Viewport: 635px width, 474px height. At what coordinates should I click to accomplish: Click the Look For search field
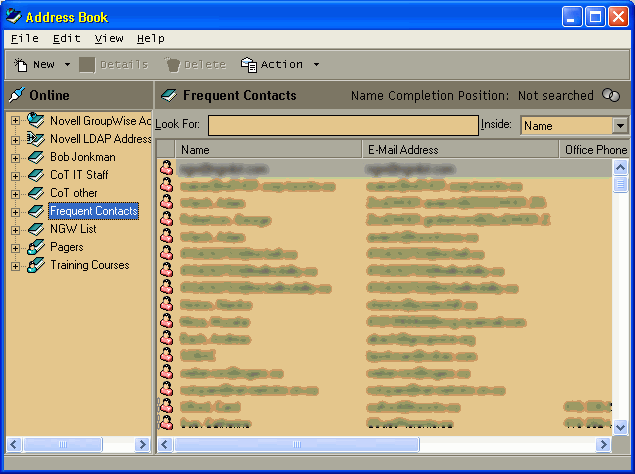[343, 125]
